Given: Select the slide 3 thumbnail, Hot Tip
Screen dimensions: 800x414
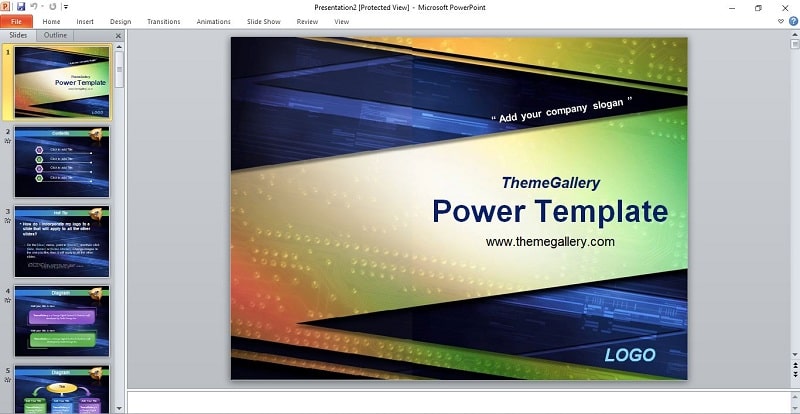Looking at the screenshot, I should pyautogui.click(x=62, y=241).
